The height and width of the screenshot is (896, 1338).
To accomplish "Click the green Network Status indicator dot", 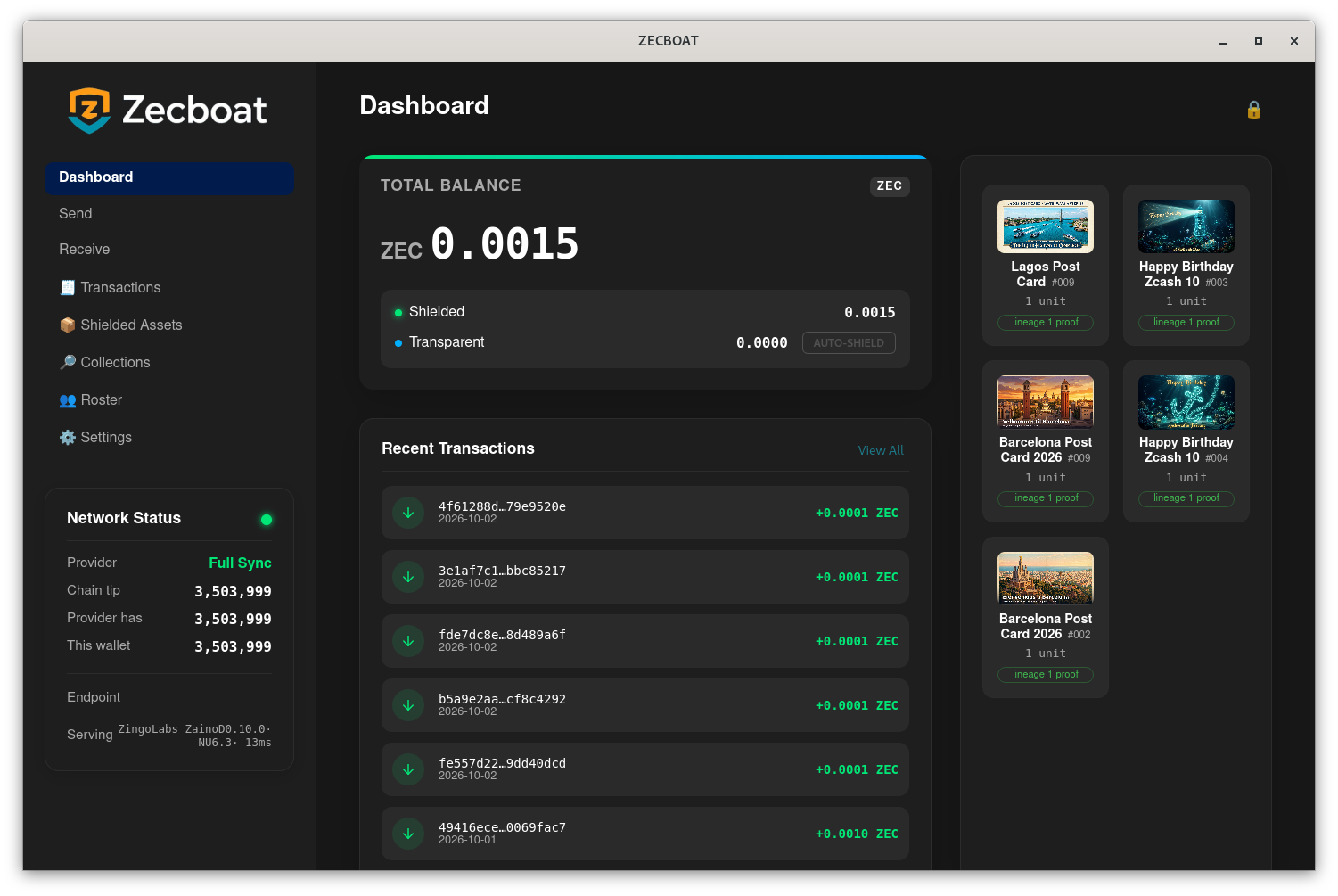I will 267,520.
